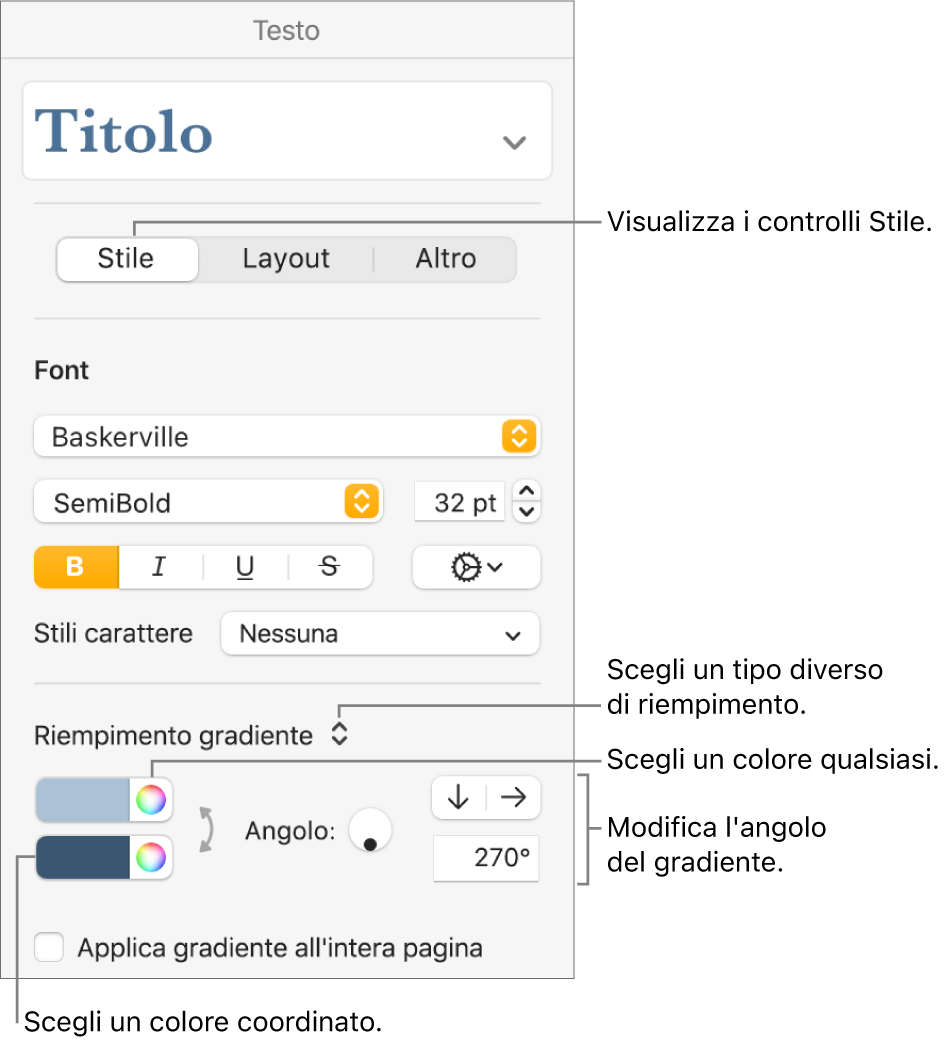Swap the two gradient colors
Viewport: 952px width, 1048px height.
[x=208, y=828]
